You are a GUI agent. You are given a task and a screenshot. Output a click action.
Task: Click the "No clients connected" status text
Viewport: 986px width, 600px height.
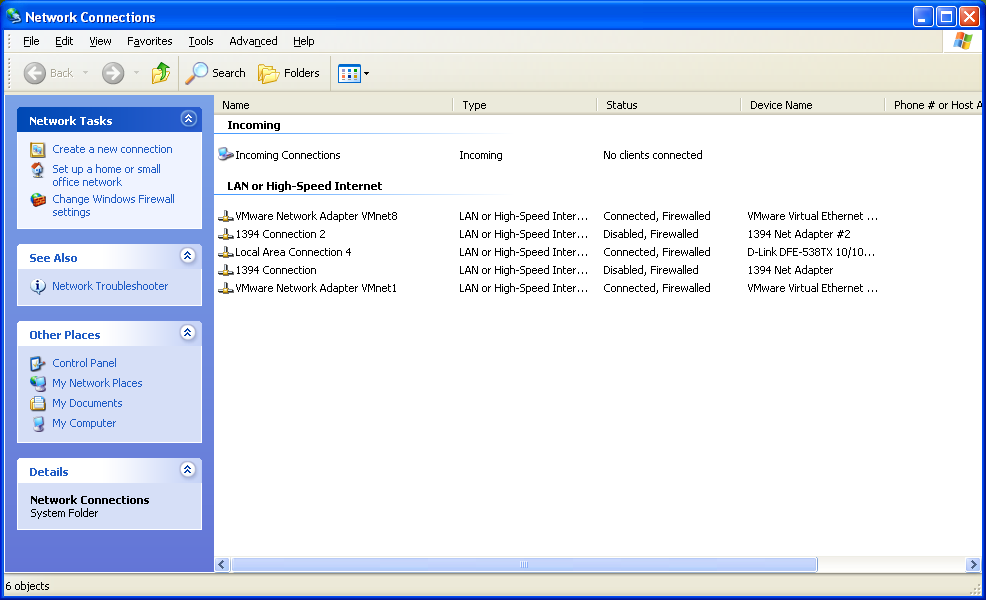[x=653, y=155]
